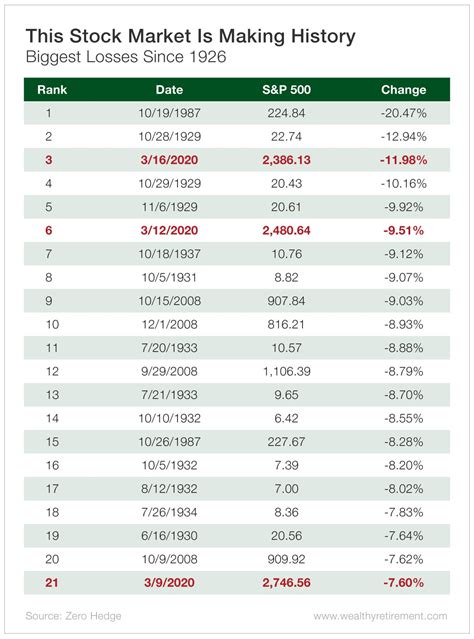The height and width of the screenshot is (639, 474).
Task: Click the 12/1/2008 date cell
Action: (169, 324)
